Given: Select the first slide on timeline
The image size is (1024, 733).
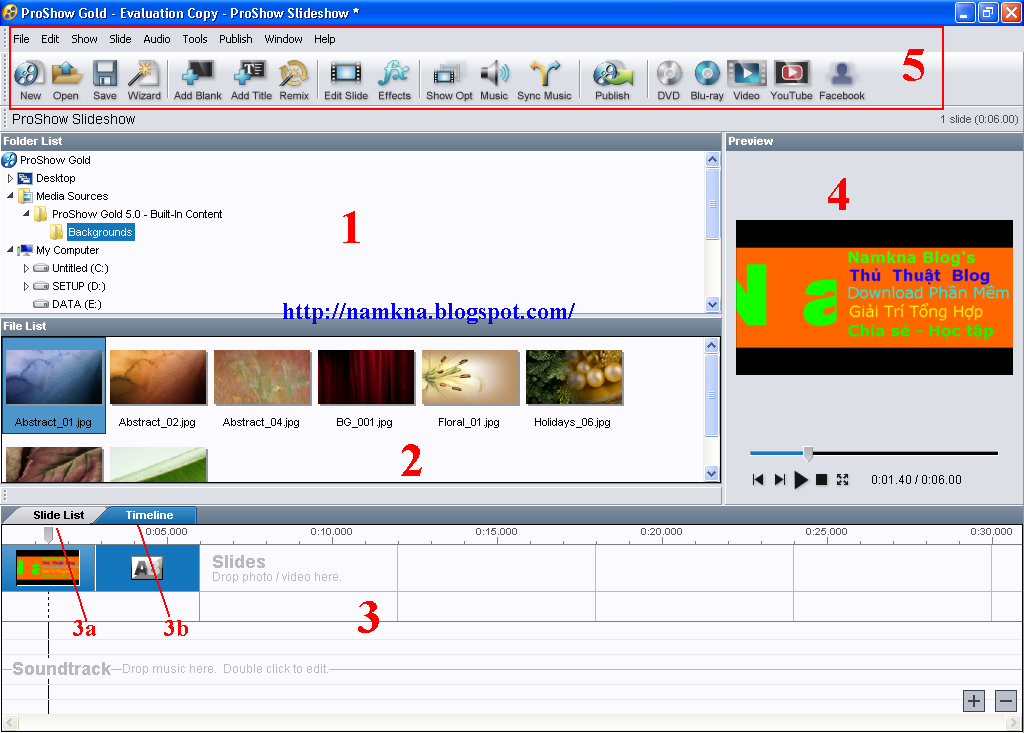Looking at the screenshot, I should coord(48,568).
